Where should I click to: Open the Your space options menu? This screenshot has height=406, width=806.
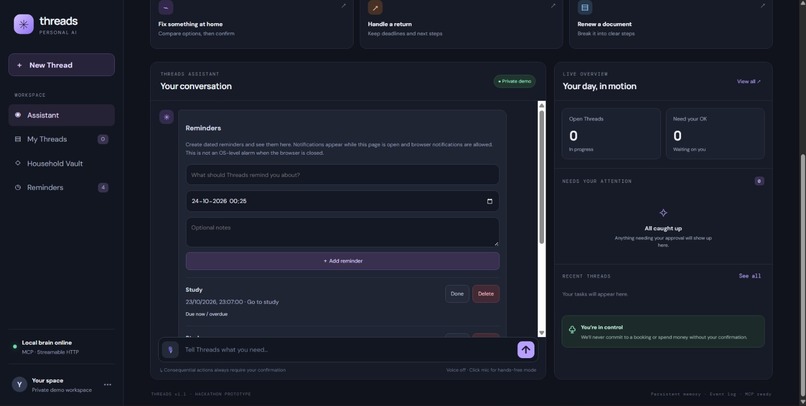coord(107,384)
